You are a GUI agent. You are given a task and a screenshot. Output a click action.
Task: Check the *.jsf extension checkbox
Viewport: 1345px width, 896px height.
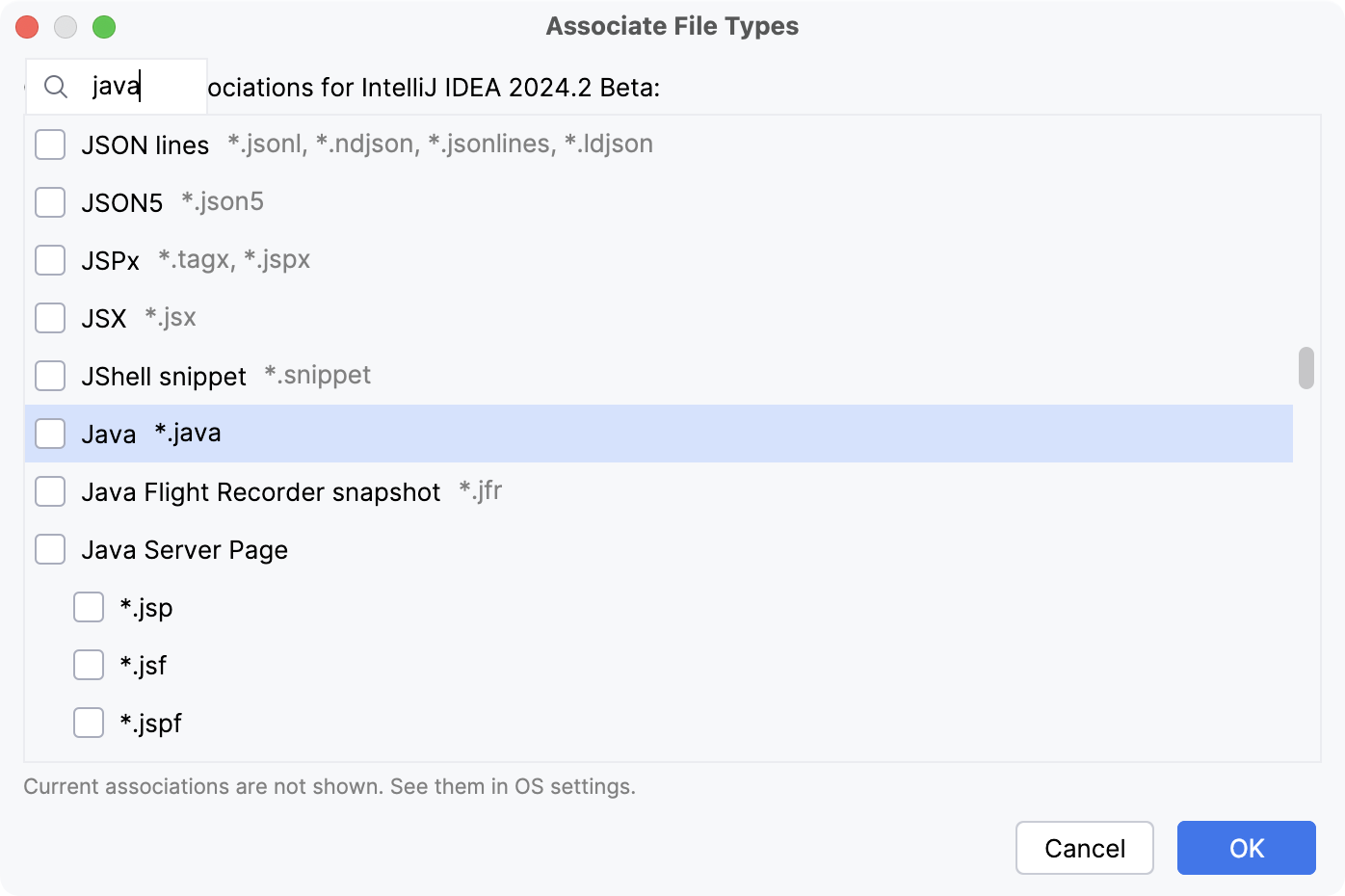89,665
